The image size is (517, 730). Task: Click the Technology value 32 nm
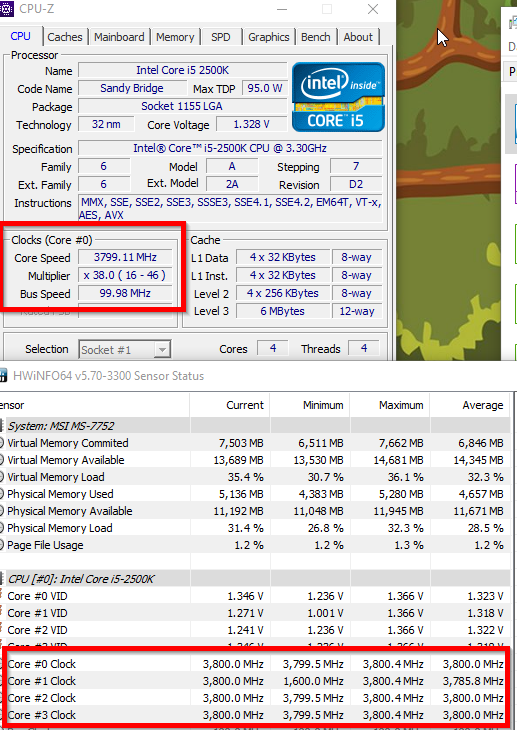pyautogui.click(x=106, y=124)
